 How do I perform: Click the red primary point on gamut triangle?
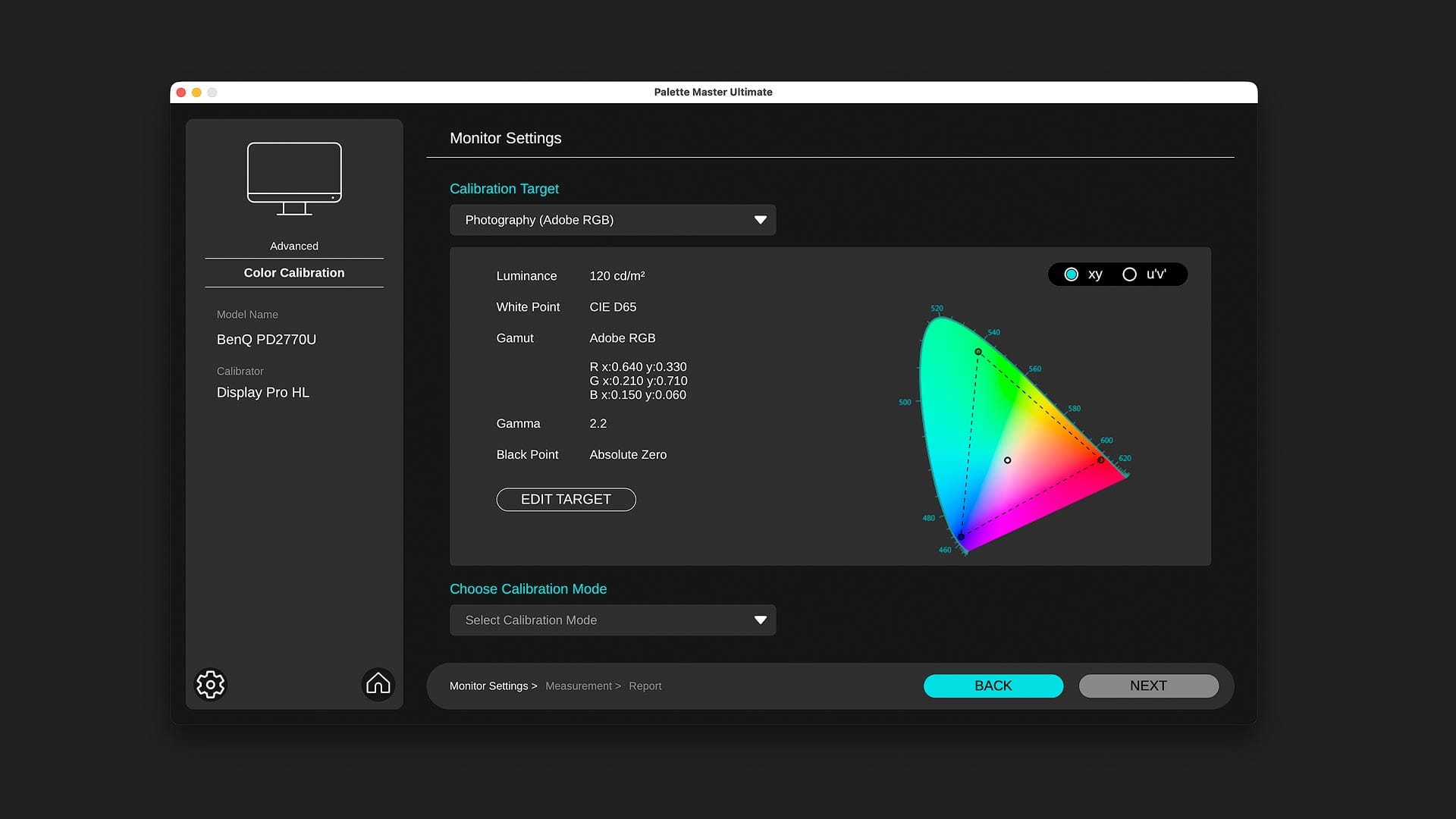click(x=1101, y=460)
